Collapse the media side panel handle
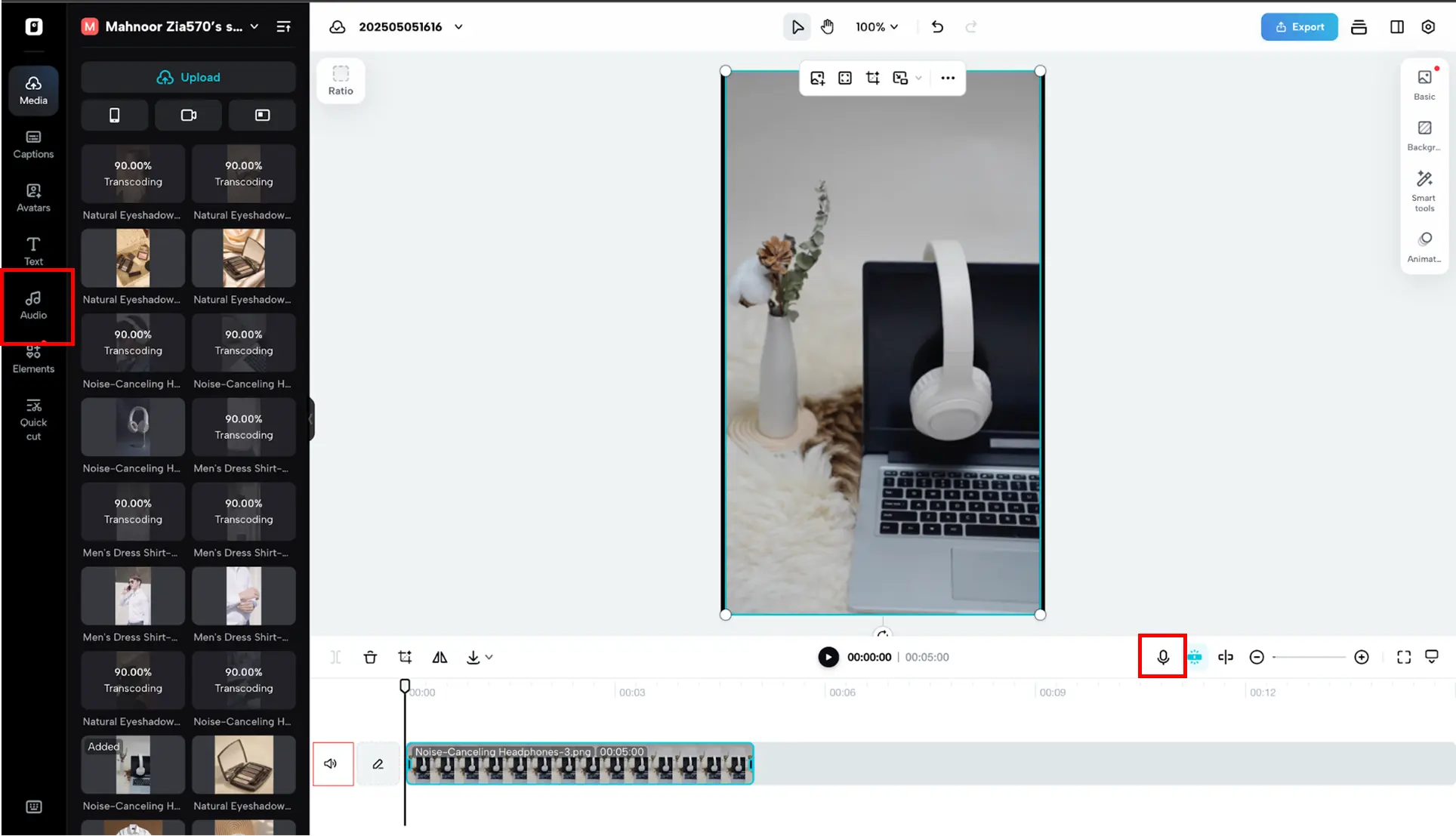Image resolution: width=1456 pixels, height=836 pixels. 311,418
